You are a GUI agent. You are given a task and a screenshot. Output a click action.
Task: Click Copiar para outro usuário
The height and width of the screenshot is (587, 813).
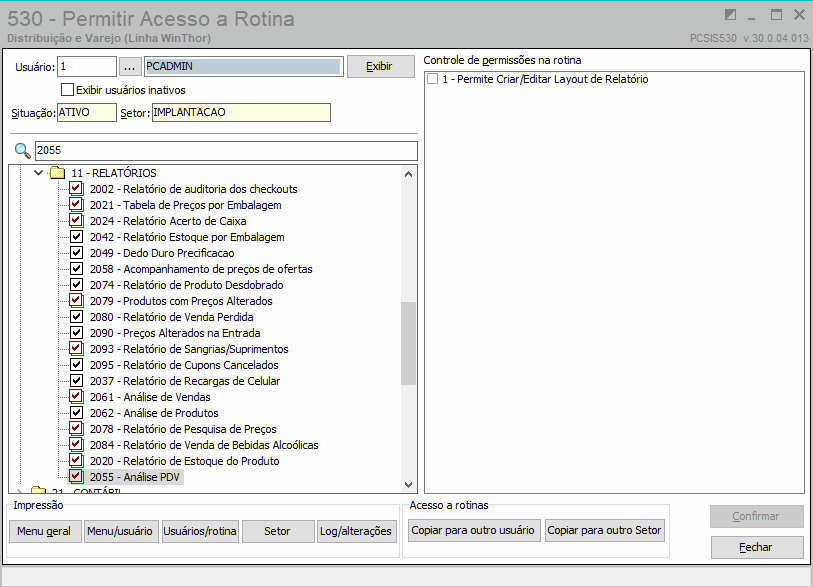click(473, 530)
